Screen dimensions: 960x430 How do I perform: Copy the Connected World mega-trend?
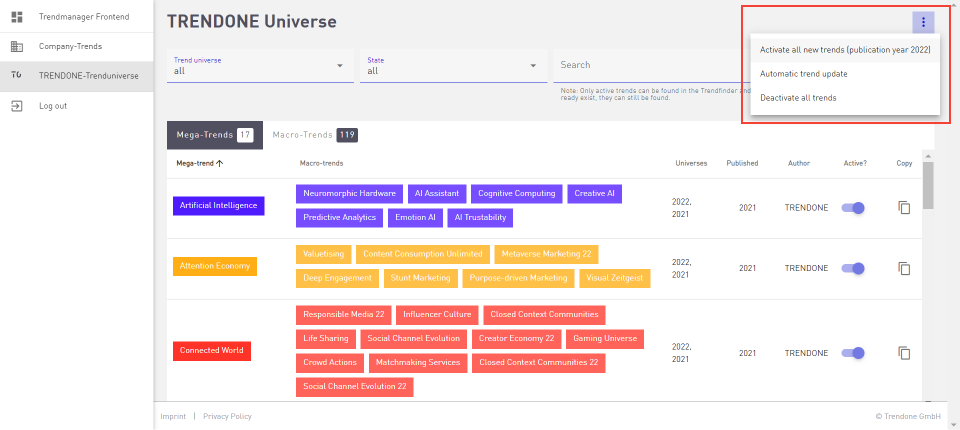pos(904,353)
